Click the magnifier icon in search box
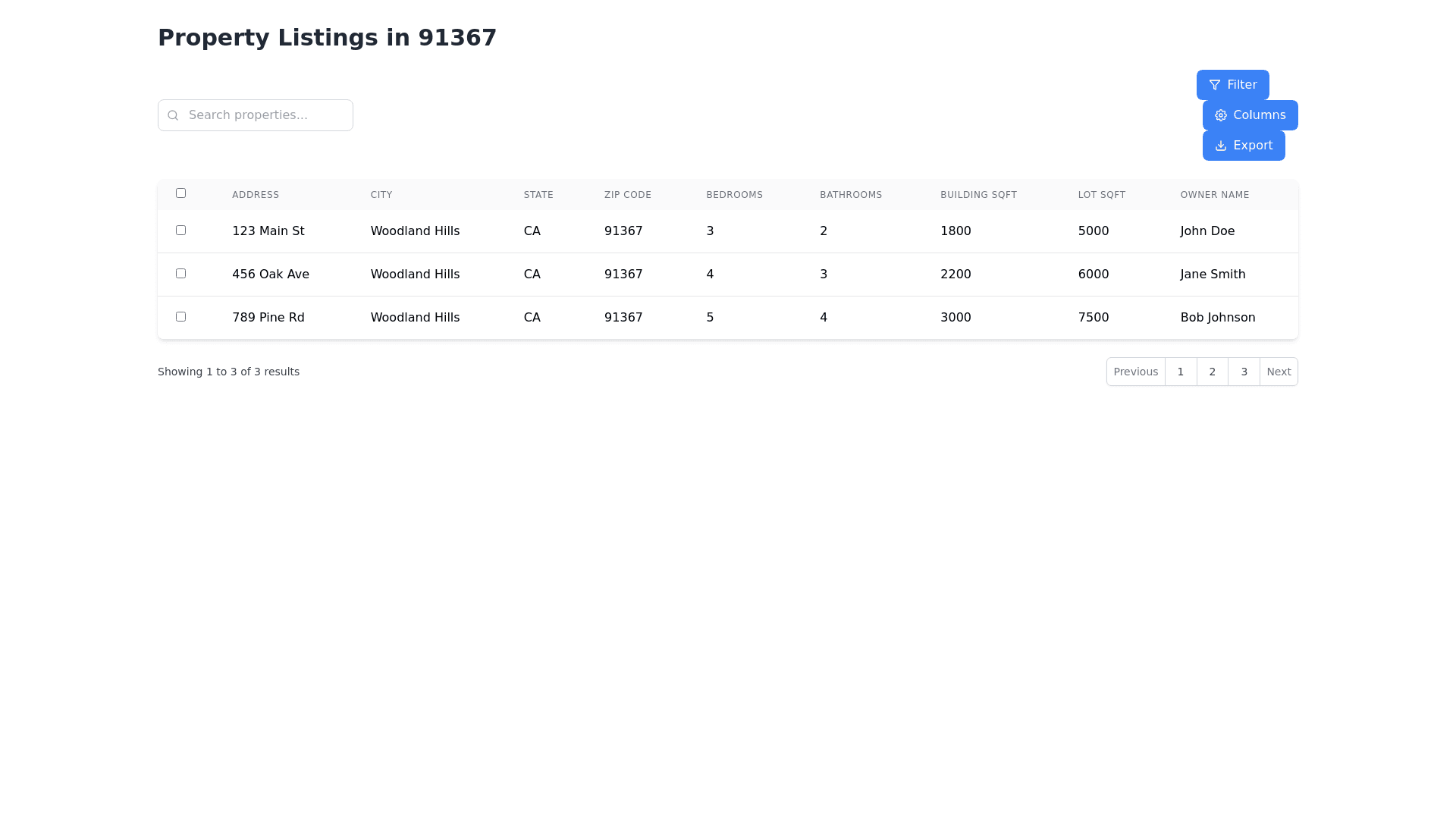This screenshot has width=1456, height=819. click(x=173, y=115)
